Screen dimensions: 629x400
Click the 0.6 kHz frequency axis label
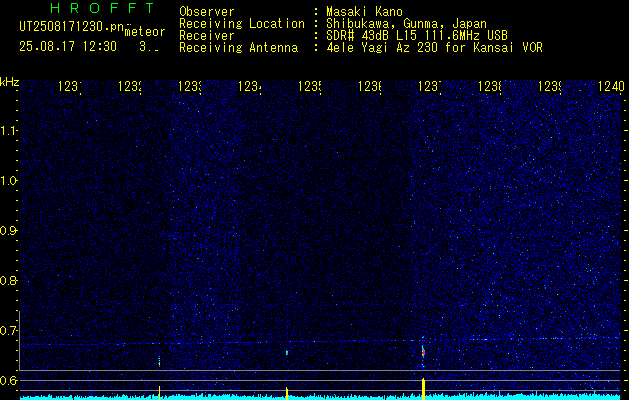pos(9,380)
